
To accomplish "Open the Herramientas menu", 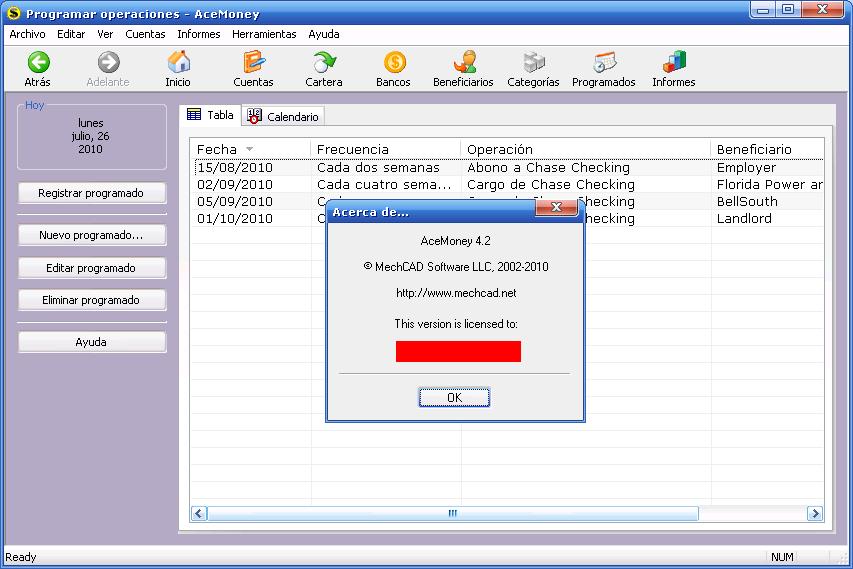I will pyautogui.click(x=264, y=34).
